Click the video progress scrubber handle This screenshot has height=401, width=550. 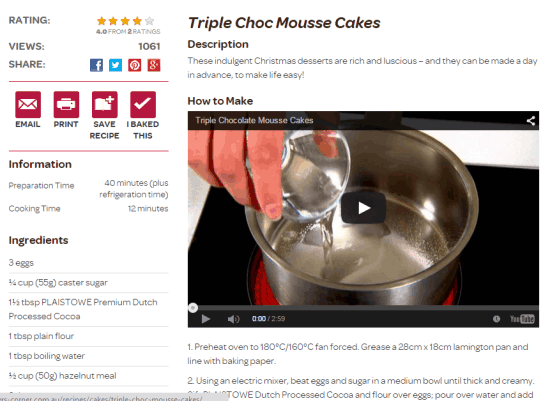(193, 308)
